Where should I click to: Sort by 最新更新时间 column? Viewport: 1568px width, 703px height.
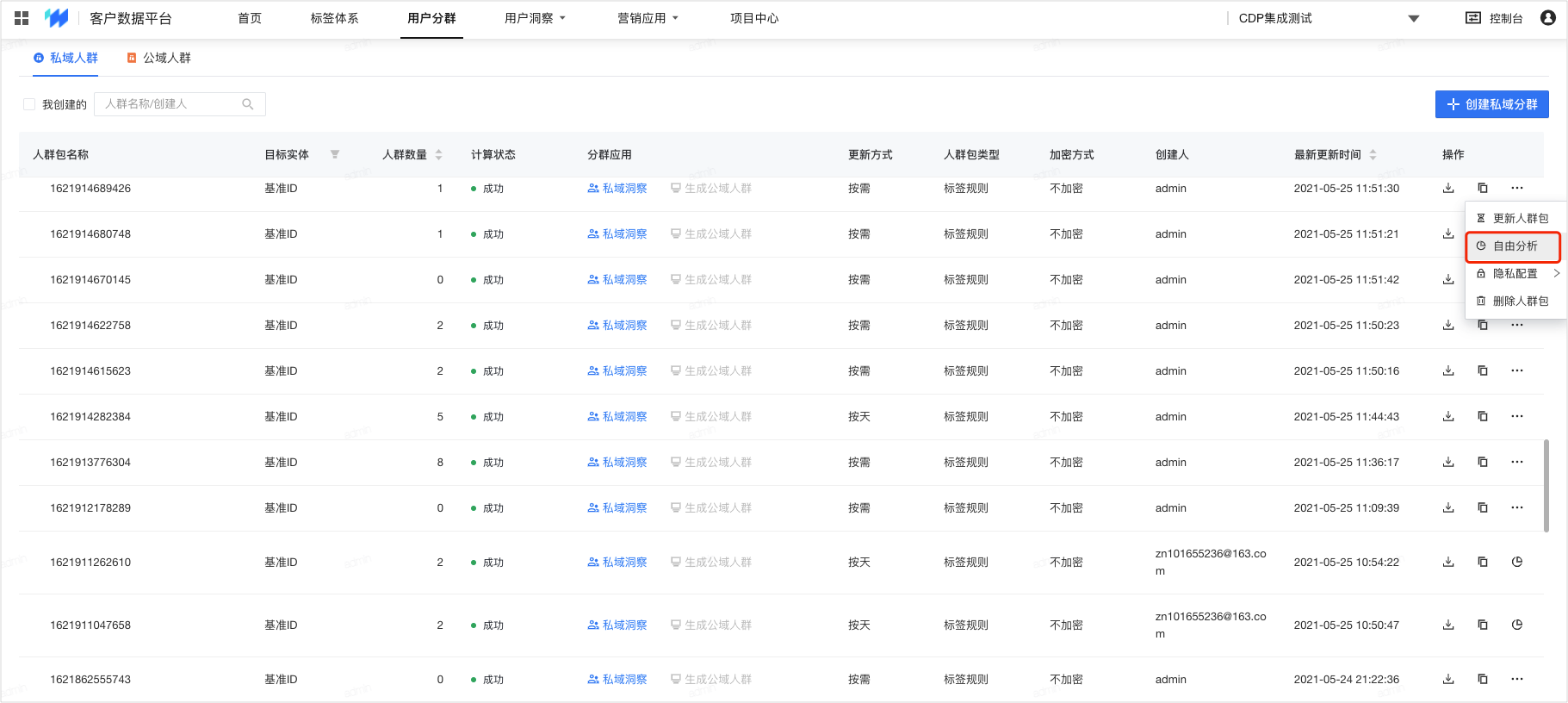click(1373, 155)
